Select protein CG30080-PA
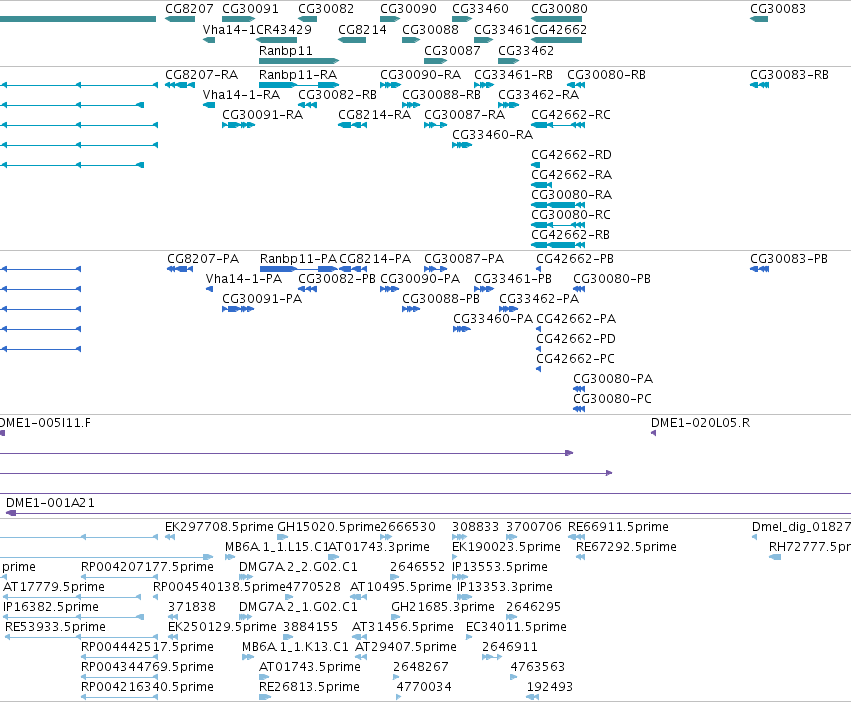 coord(613,379)
